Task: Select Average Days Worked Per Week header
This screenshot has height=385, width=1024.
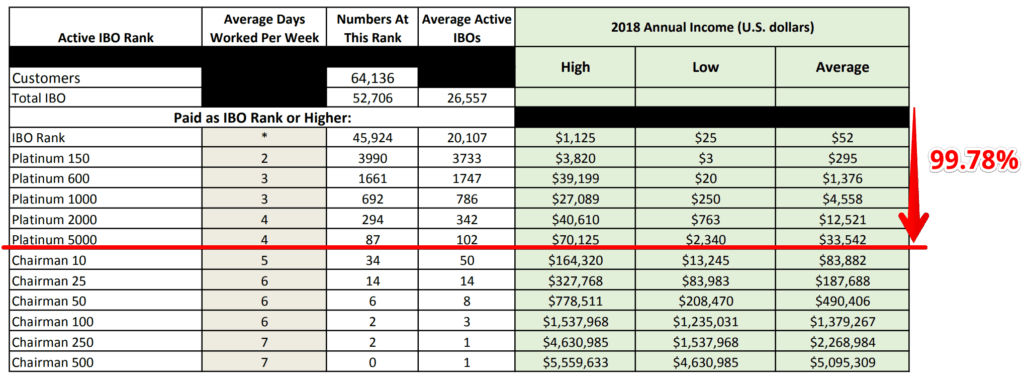Action: click(x=264, y=28)
